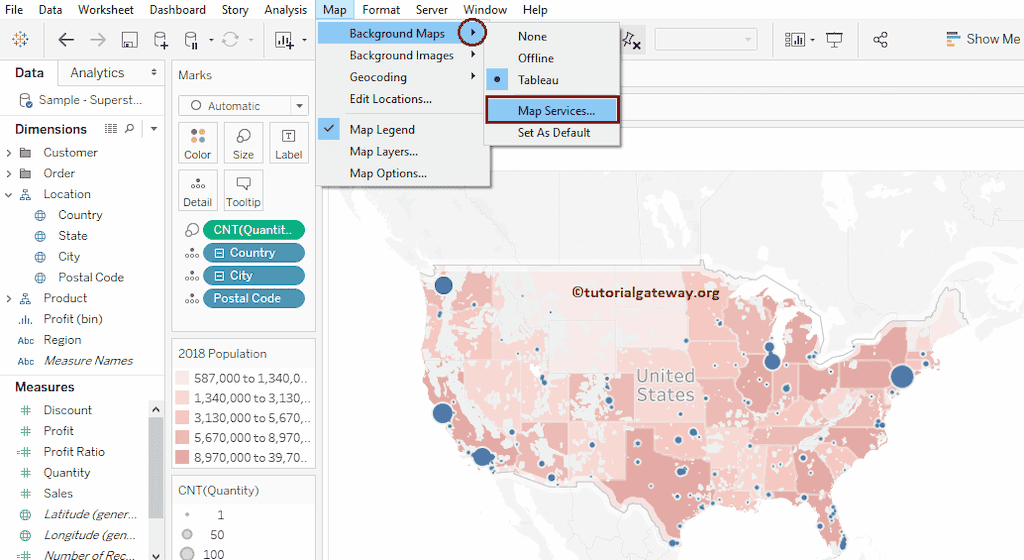Click the 587,000 to 1,340,0.. legend swatch
Image resolution: width=1024 pixels, height=560 pixels.
tap(182, 378)
